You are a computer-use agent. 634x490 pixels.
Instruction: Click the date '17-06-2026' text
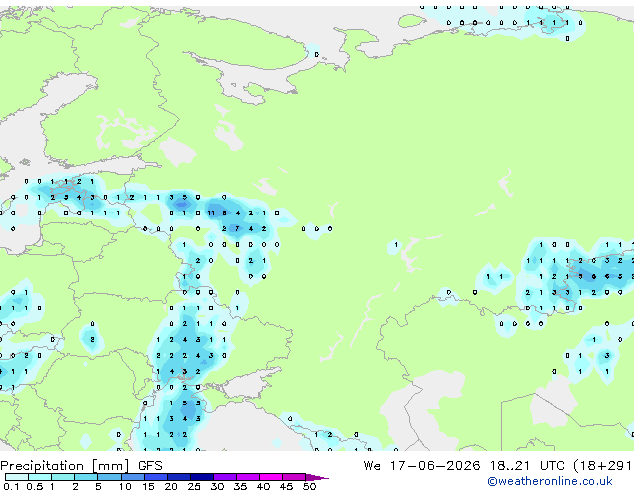[x=435, y=466]
